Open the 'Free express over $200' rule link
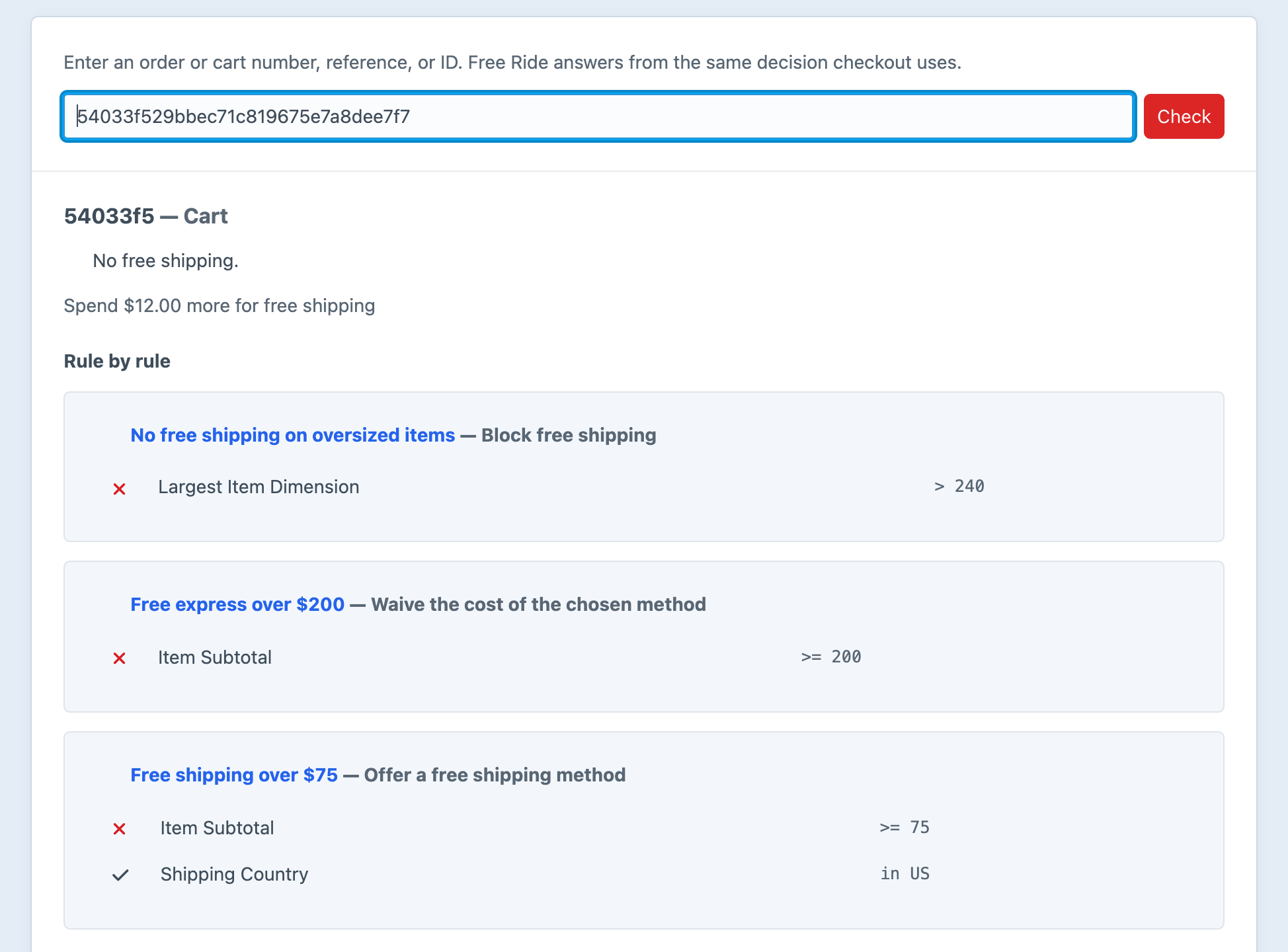The width and height of the screenshot is (1288, 952). pyautogui.click(x=237, y=604)
